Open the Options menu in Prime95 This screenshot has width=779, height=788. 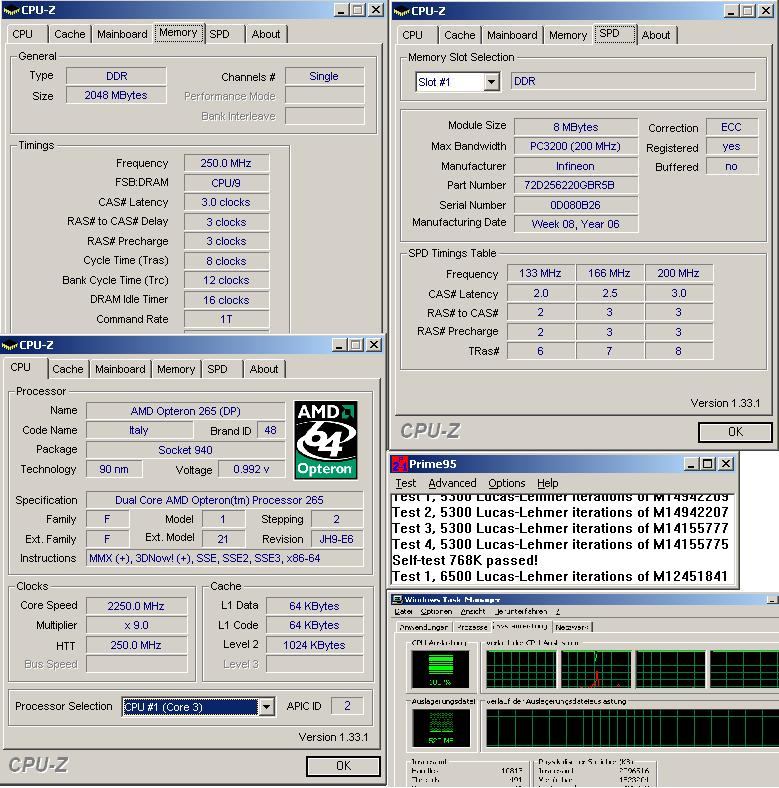tap(507, 483)
